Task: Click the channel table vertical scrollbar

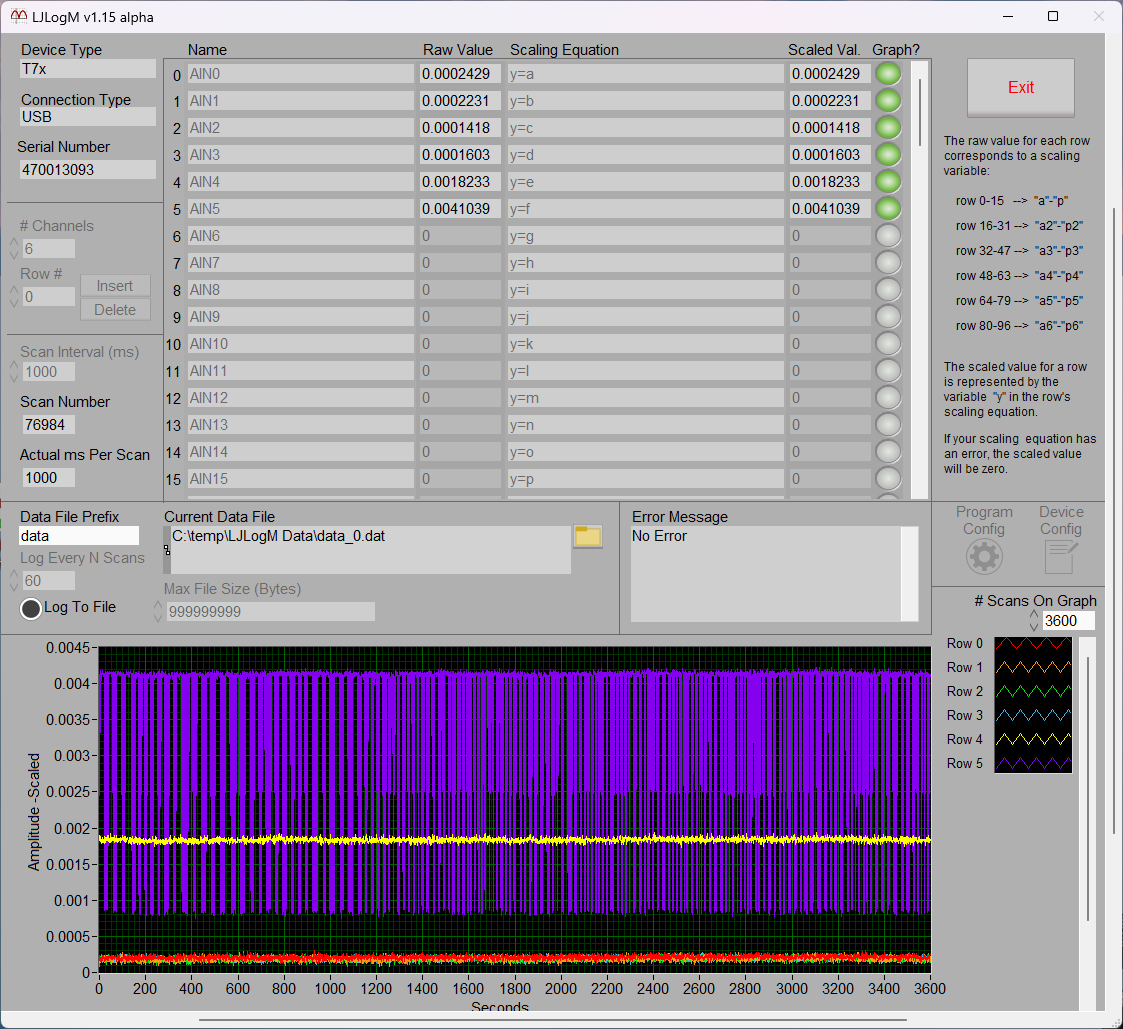Action: [920, 110]
